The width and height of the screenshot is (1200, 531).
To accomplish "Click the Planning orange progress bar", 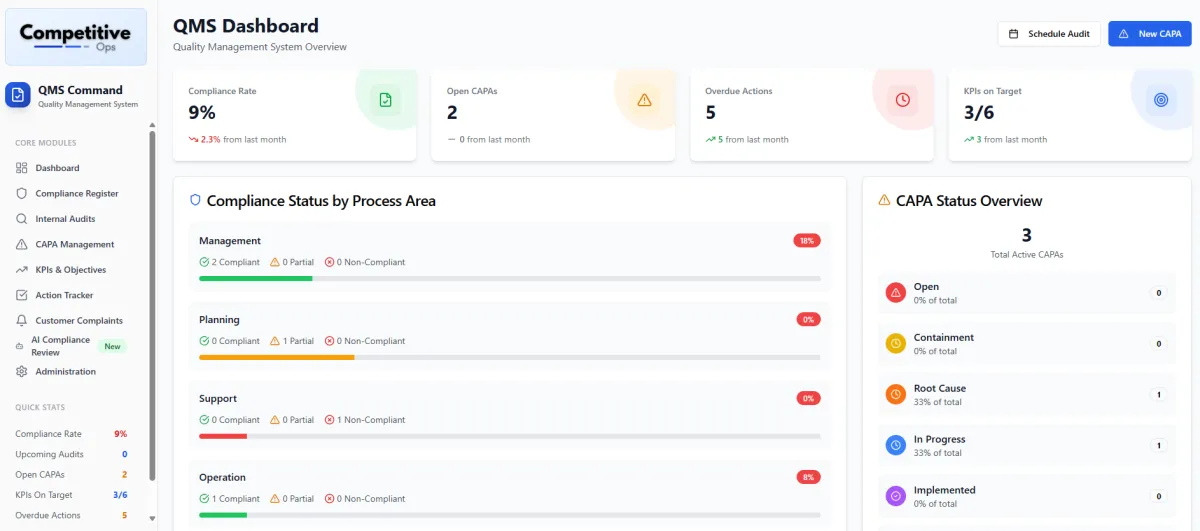I will pos(510,357).
